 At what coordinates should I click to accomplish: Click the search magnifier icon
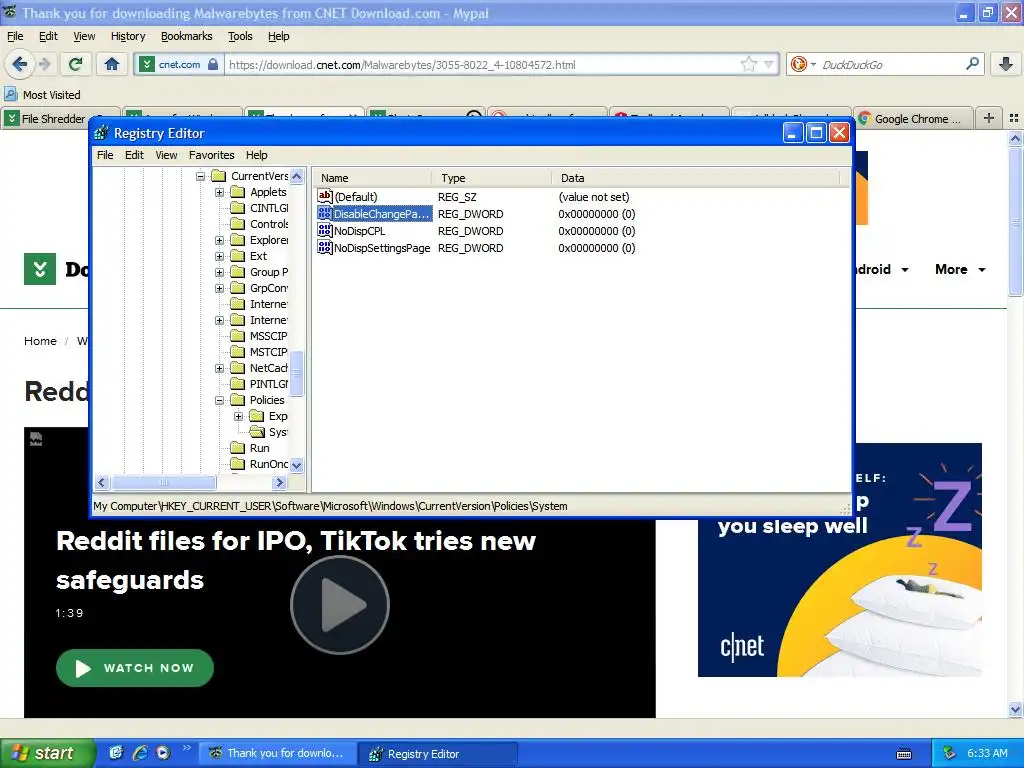[x=972, y=64]
